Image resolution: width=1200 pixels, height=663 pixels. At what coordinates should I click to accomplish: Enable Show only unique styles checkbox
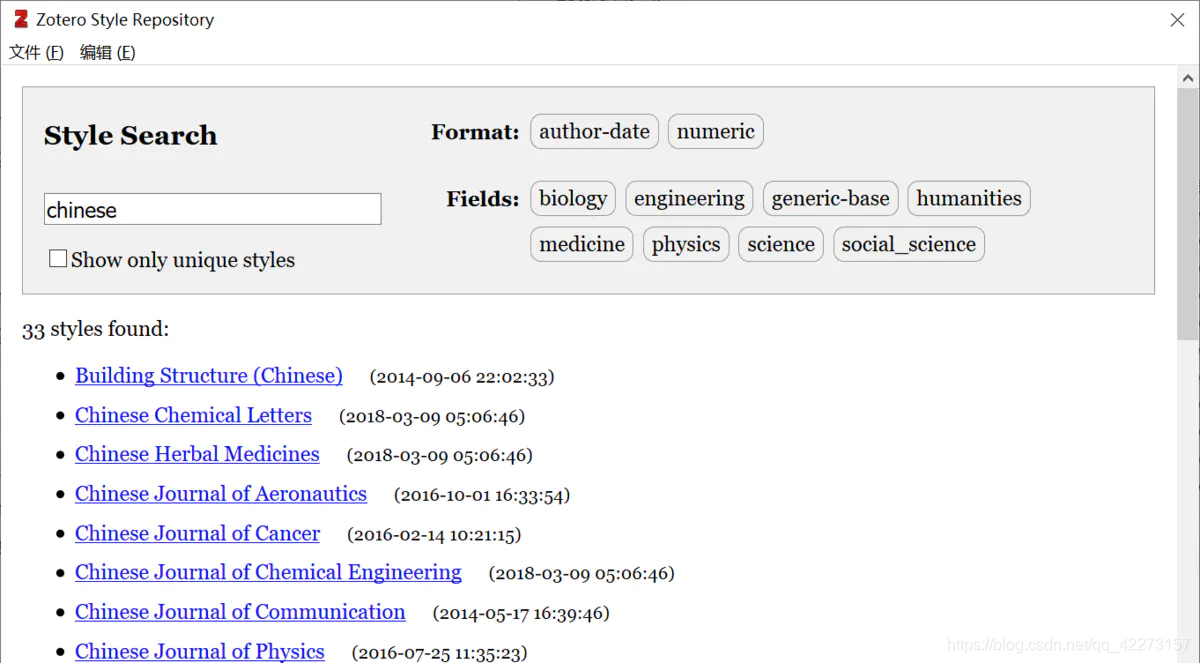coord(58,259)
